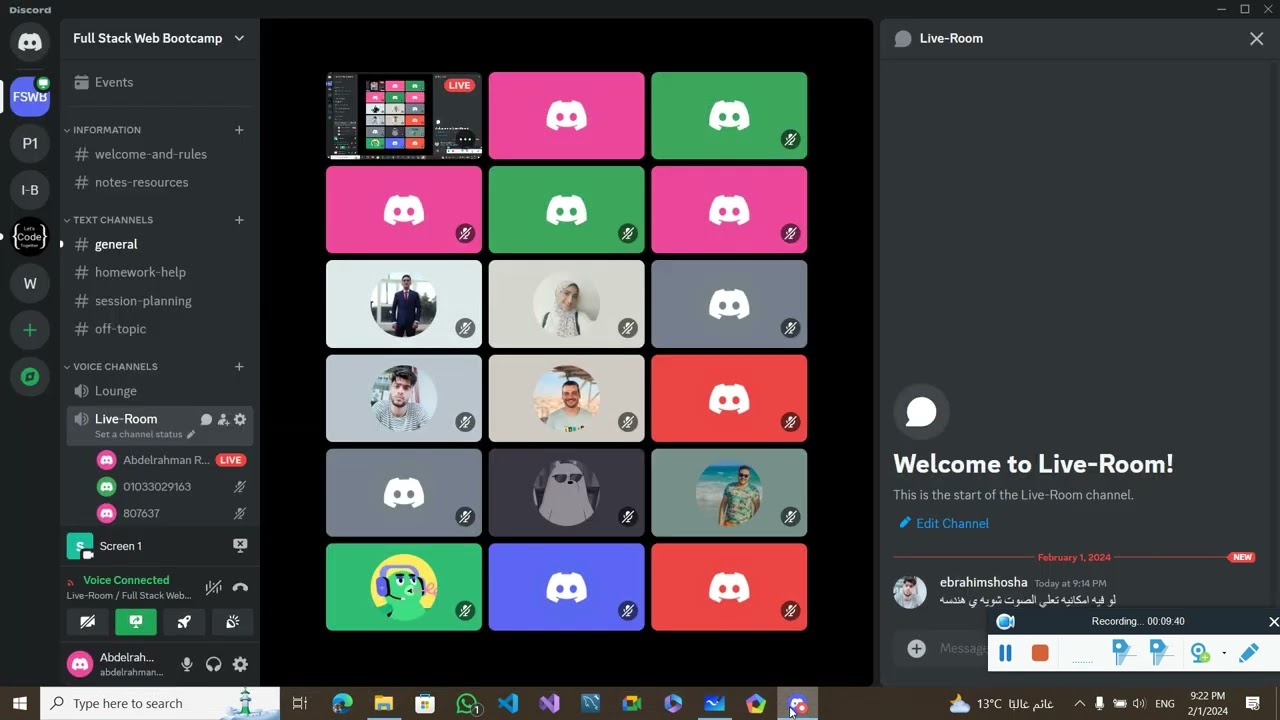Viewport: 1280px width, 720px height.
Task: Open the Events list
Action: click(x=159, y=82)
